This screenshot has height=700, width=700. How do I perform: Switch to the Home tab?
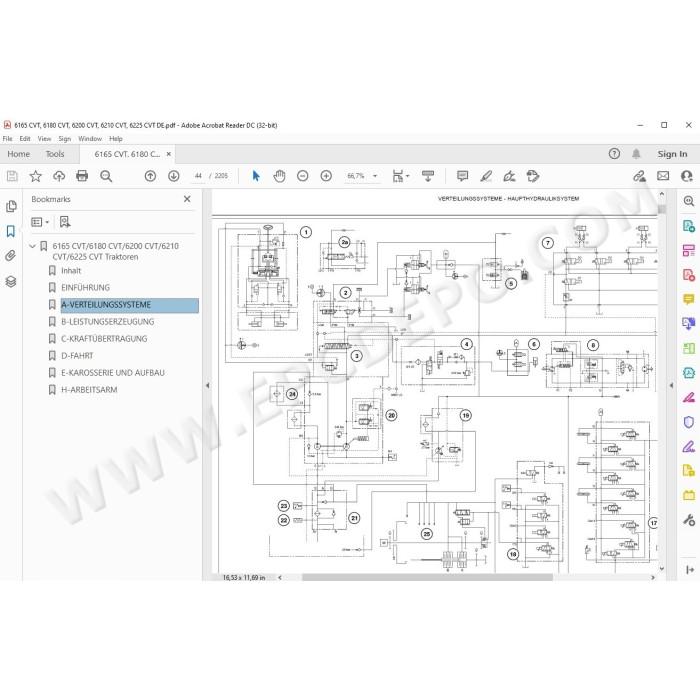[x=18, y=154]
